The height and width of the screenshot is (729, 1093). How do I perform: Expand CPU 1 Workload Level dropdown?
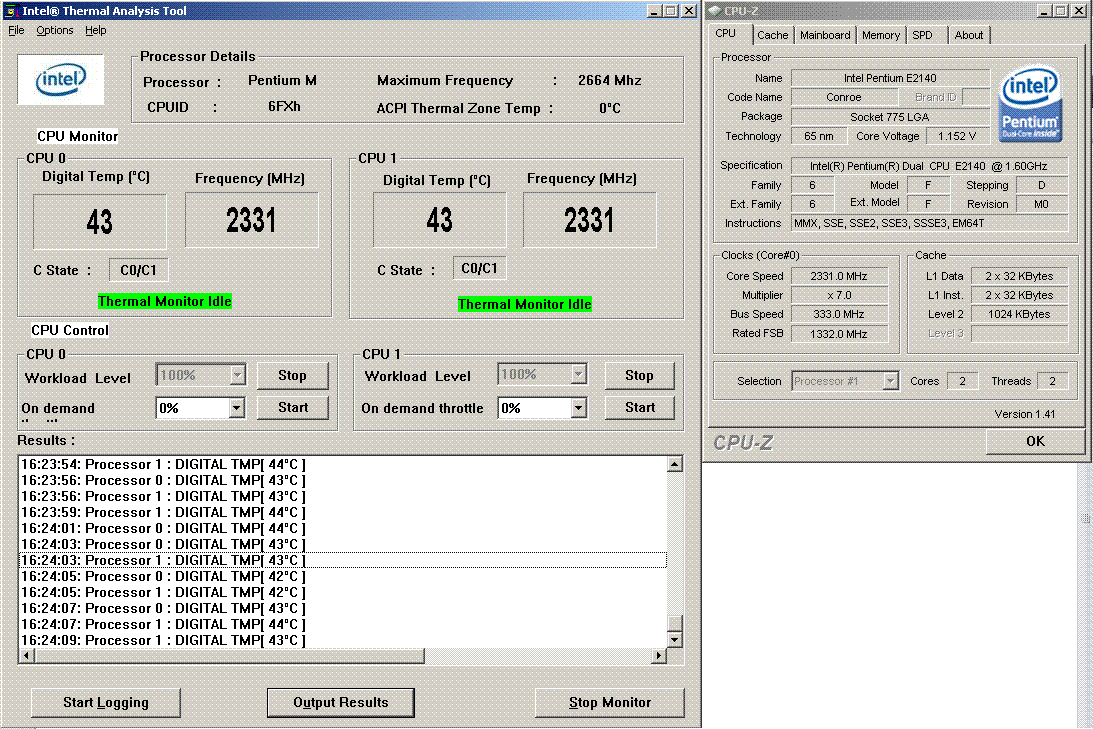coord(579,374)
